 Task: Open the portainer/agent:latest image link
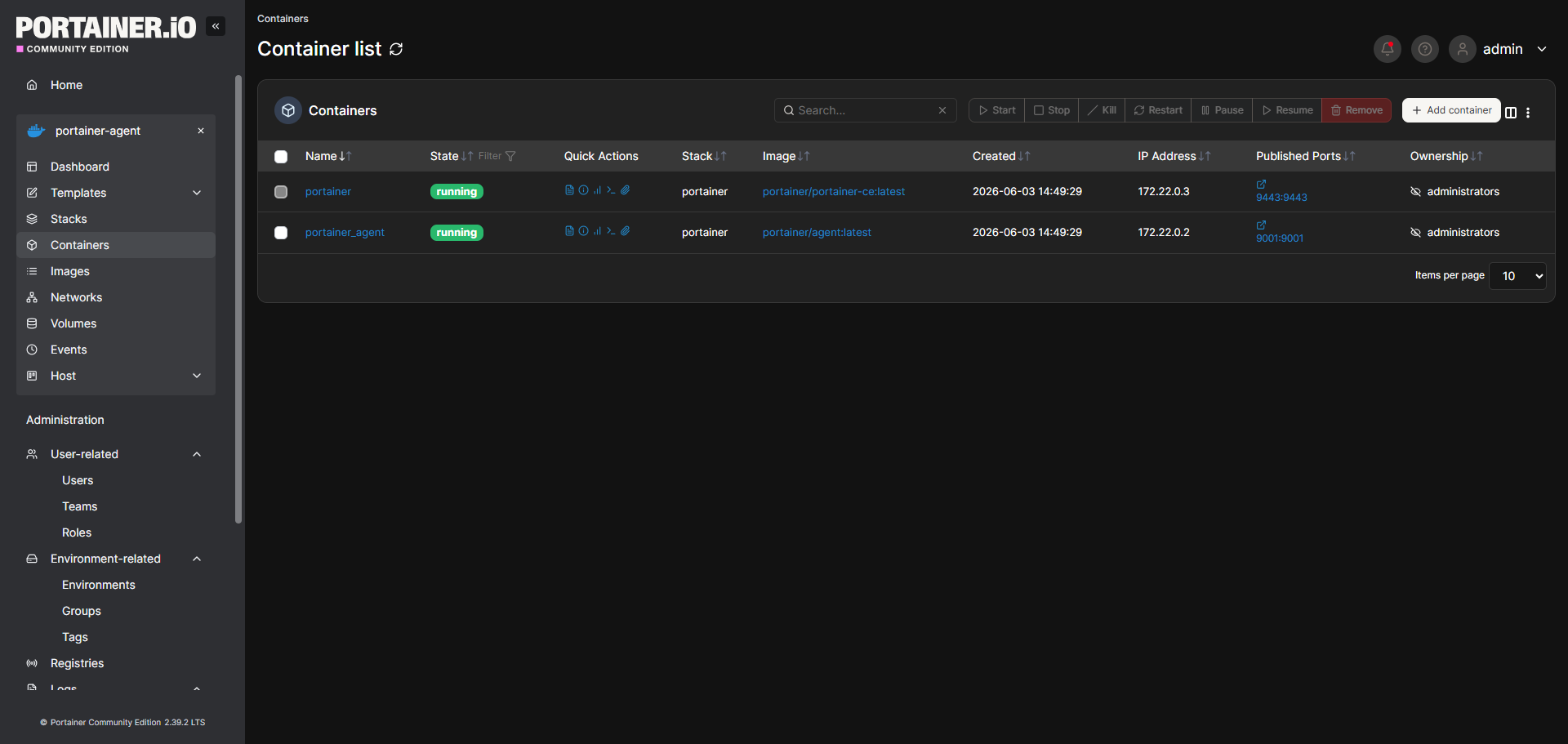817,233
